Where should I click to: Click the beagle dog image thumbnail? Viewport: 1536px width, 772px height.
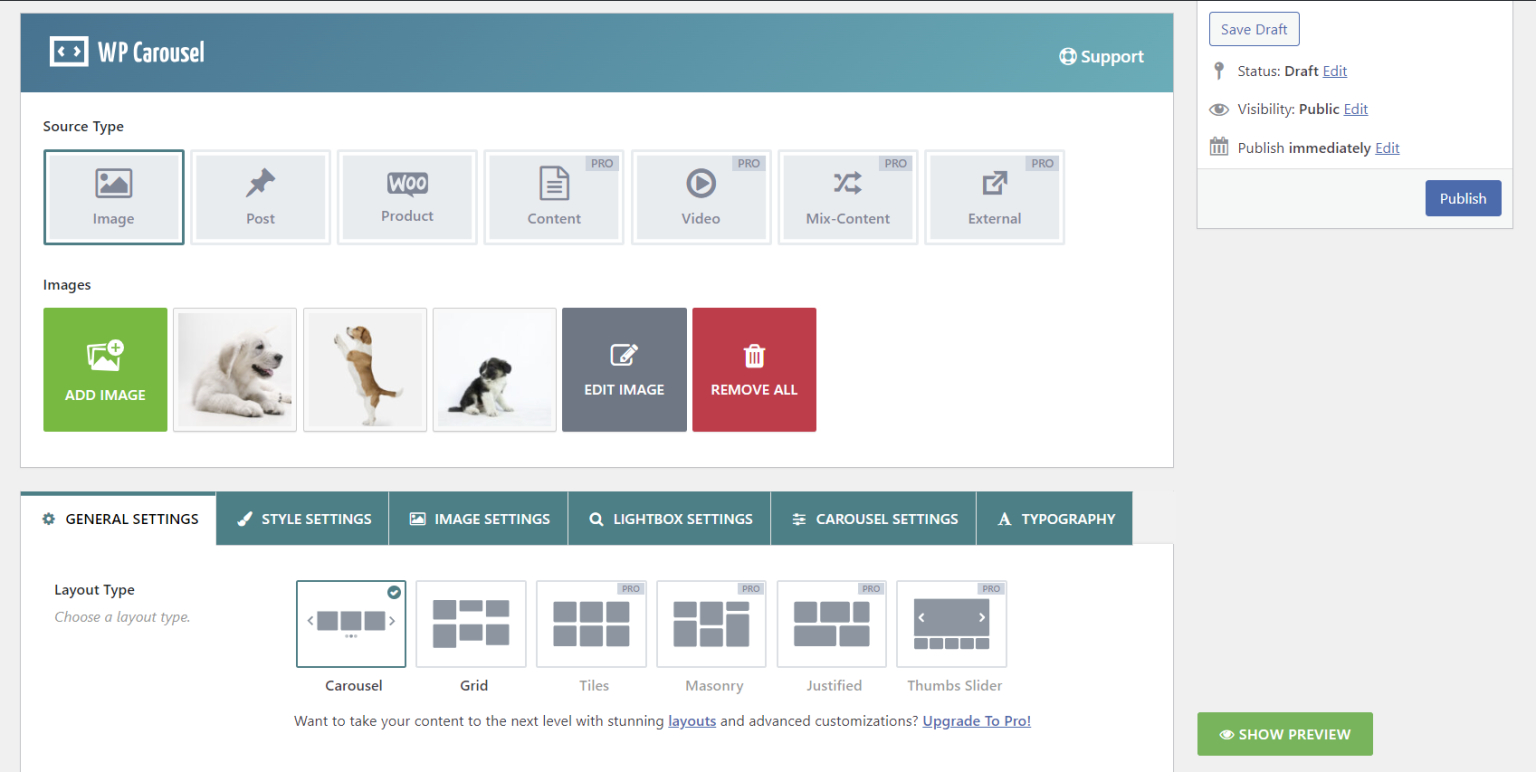point(364,369)
